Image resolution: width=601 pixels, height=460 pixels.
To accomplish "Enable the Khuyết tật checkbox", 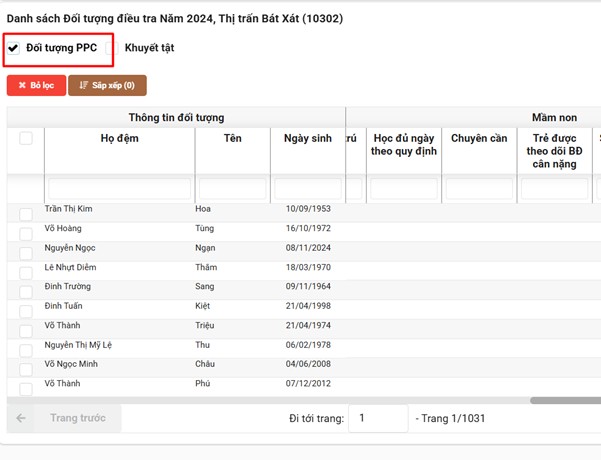I will pyautogui.click(x=112, y=48).
